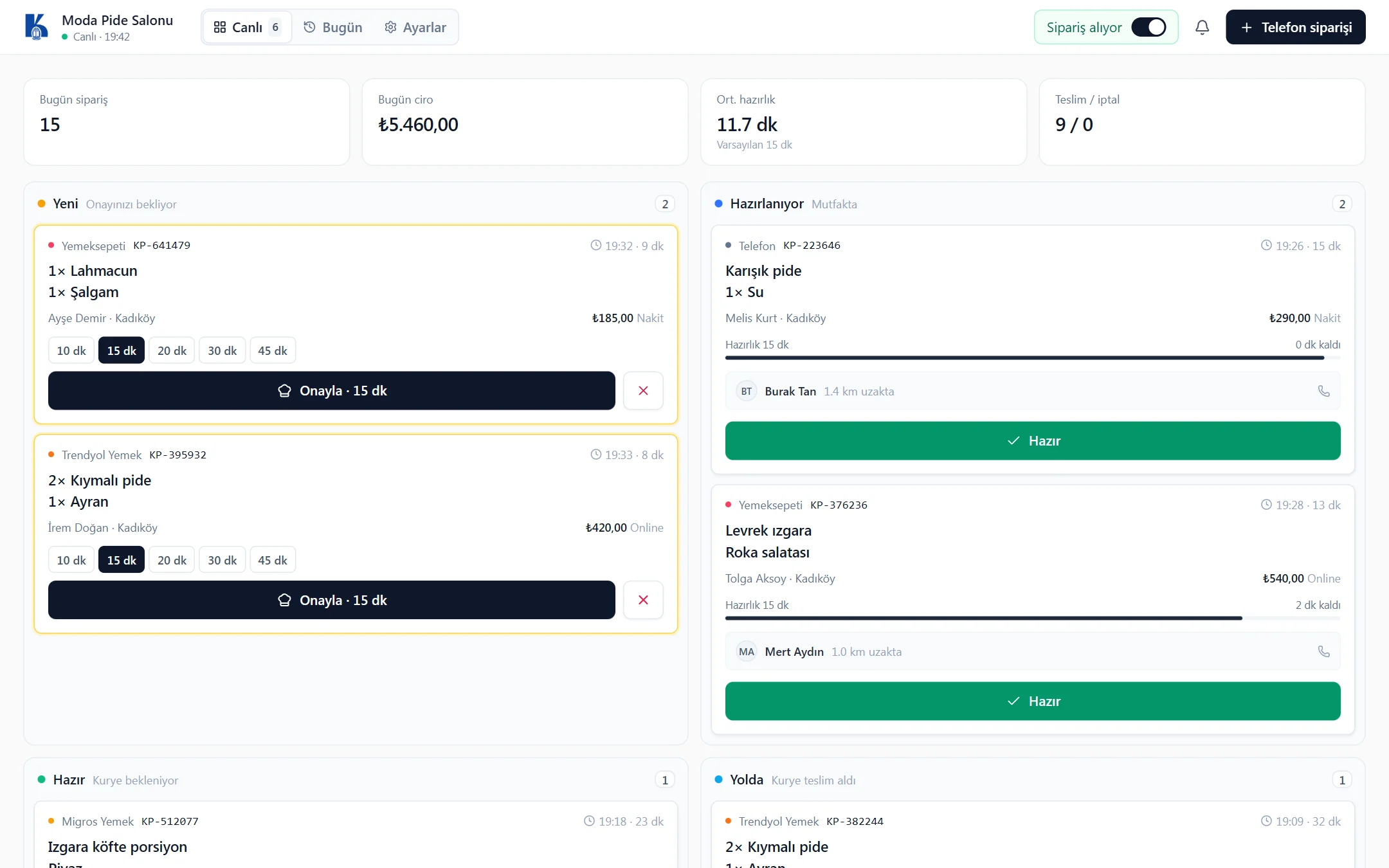Open the notifications bell

(x=1202, y=27)
